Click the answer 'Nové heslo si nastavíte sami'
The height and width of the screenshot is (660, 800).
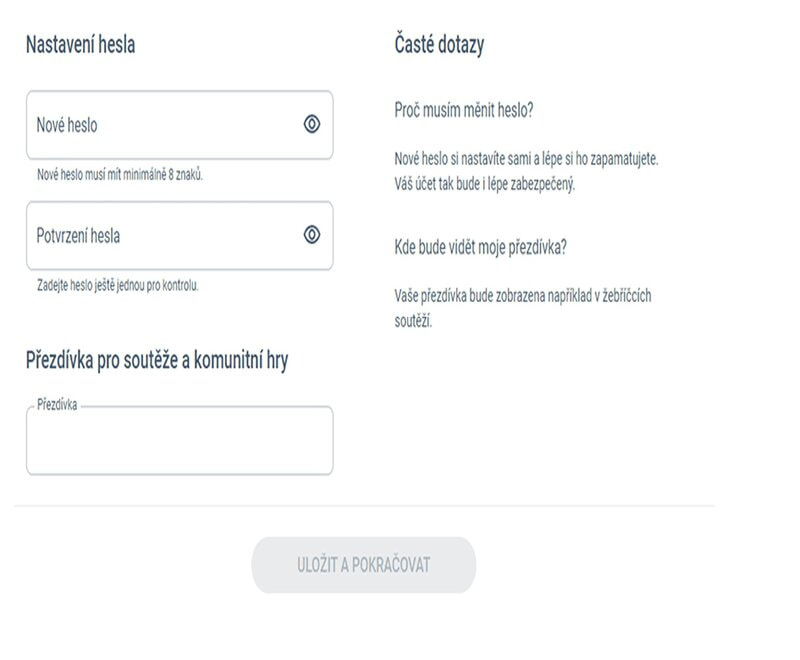click(x=527, y=159)
